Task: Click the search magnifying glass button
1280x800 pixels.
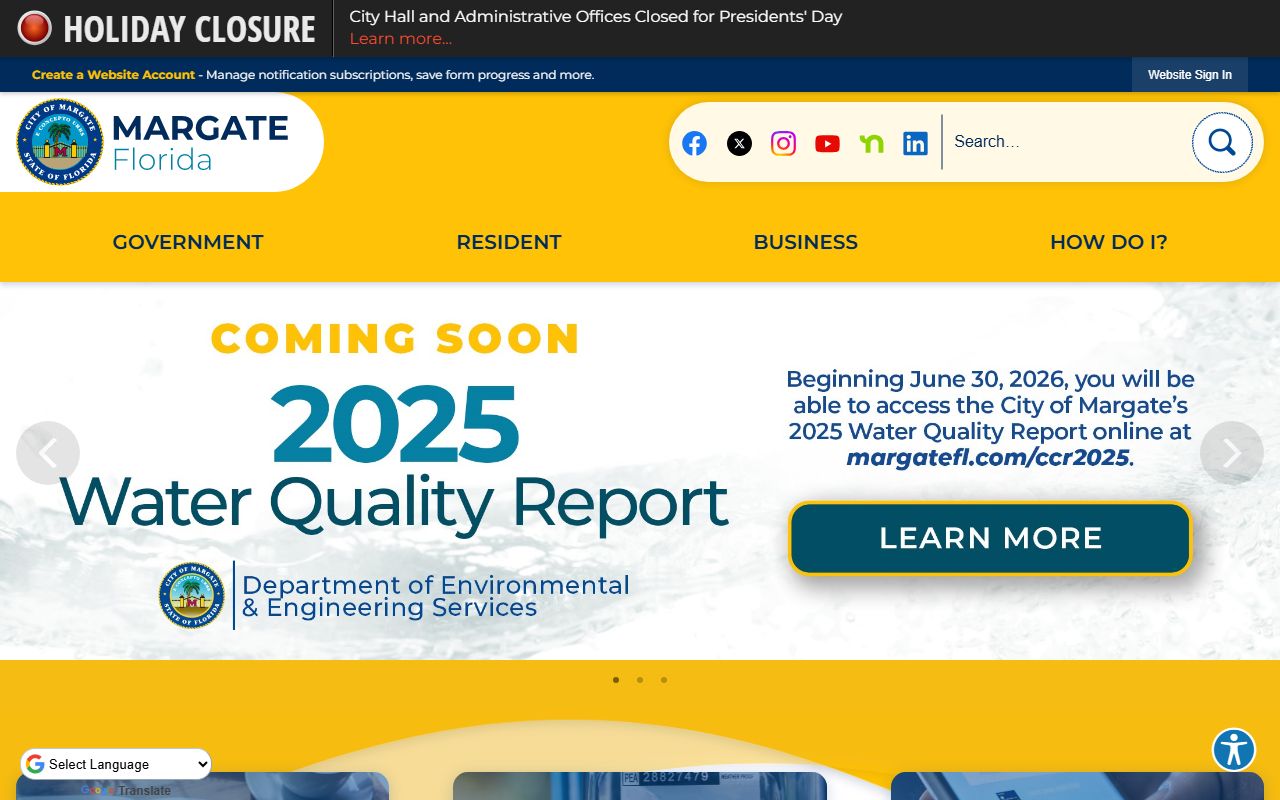Action: pyautogui.click(x=1221, y=142)
